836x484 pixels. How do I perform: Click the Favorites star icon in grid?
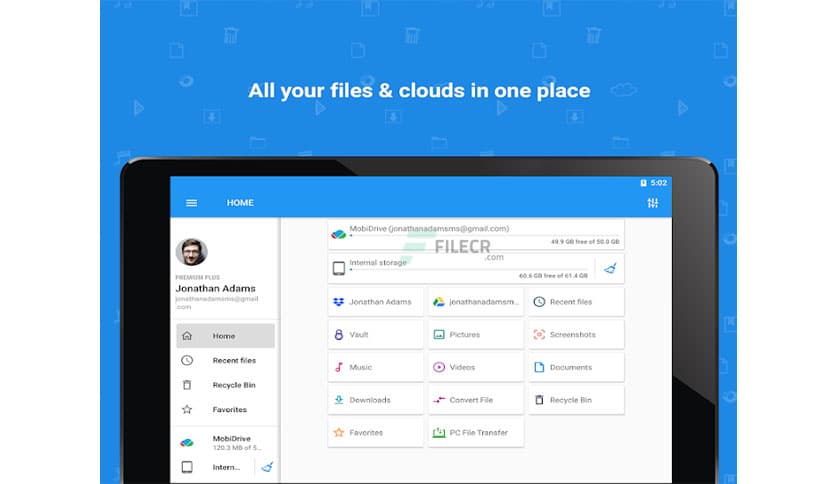[339, 432]
